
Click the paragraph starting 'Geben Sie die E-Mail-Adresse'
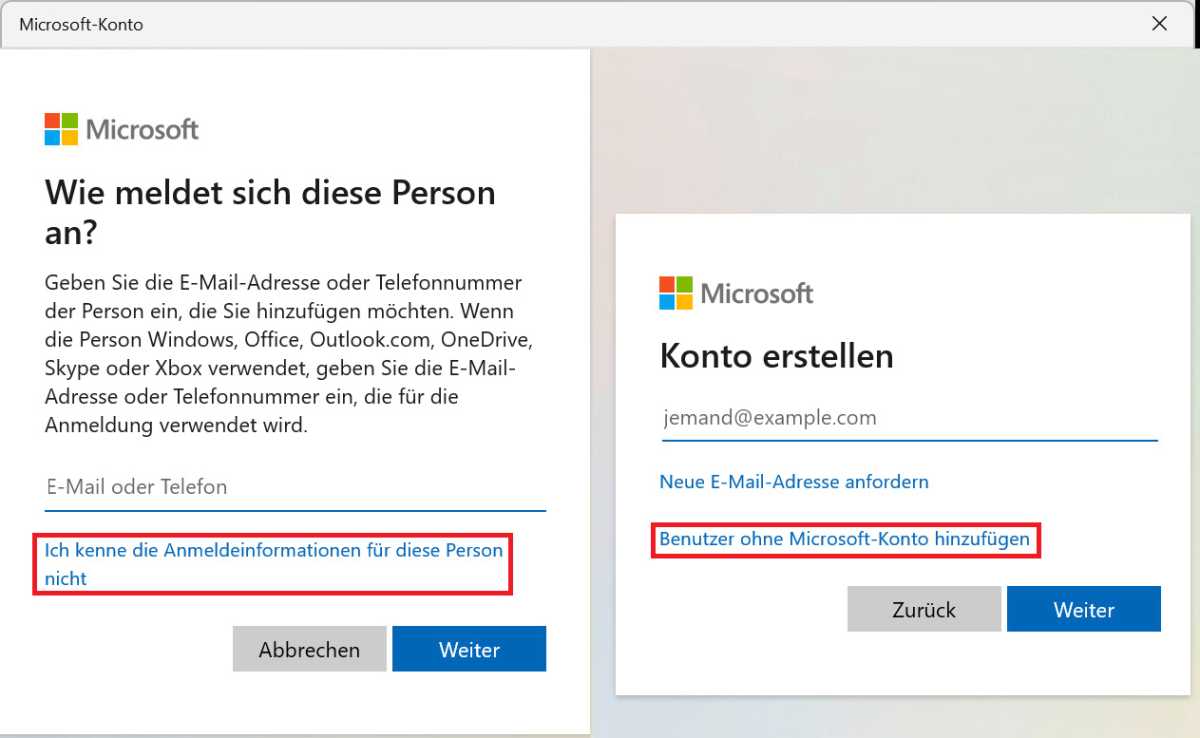(289, 354)
